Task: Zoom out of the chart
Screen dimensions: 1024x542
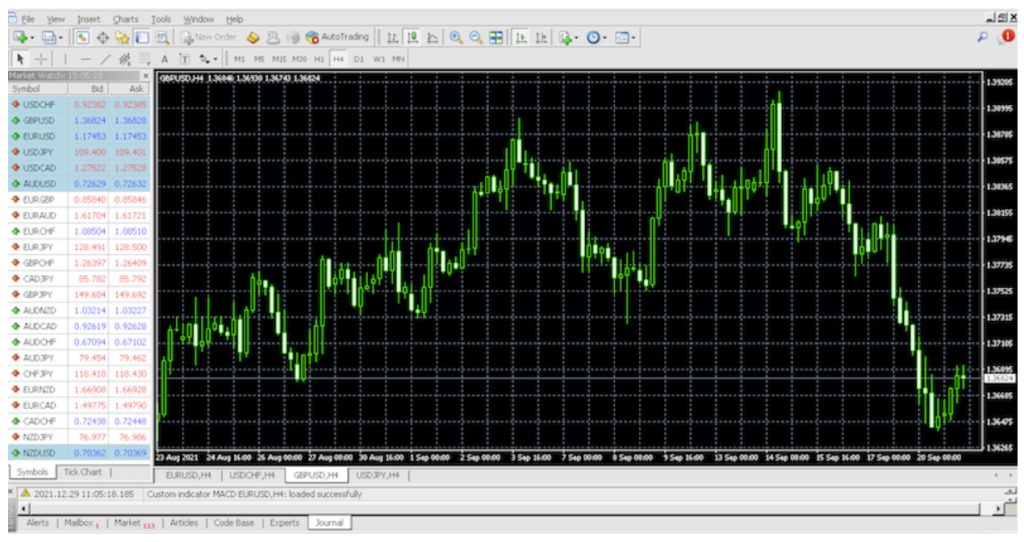Action: click(x=476, y=37)
